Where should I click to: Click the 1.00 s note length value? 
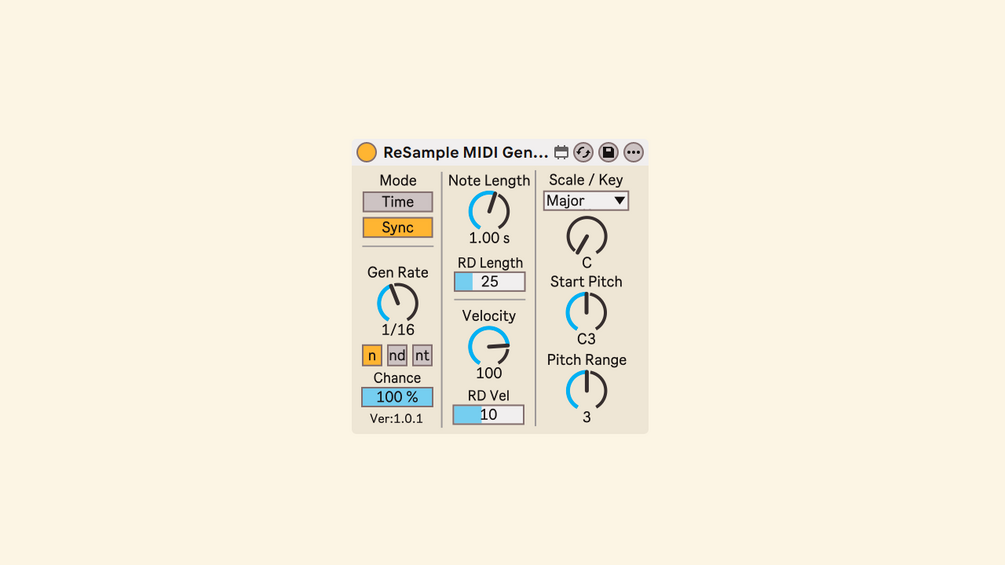[489, 238]
